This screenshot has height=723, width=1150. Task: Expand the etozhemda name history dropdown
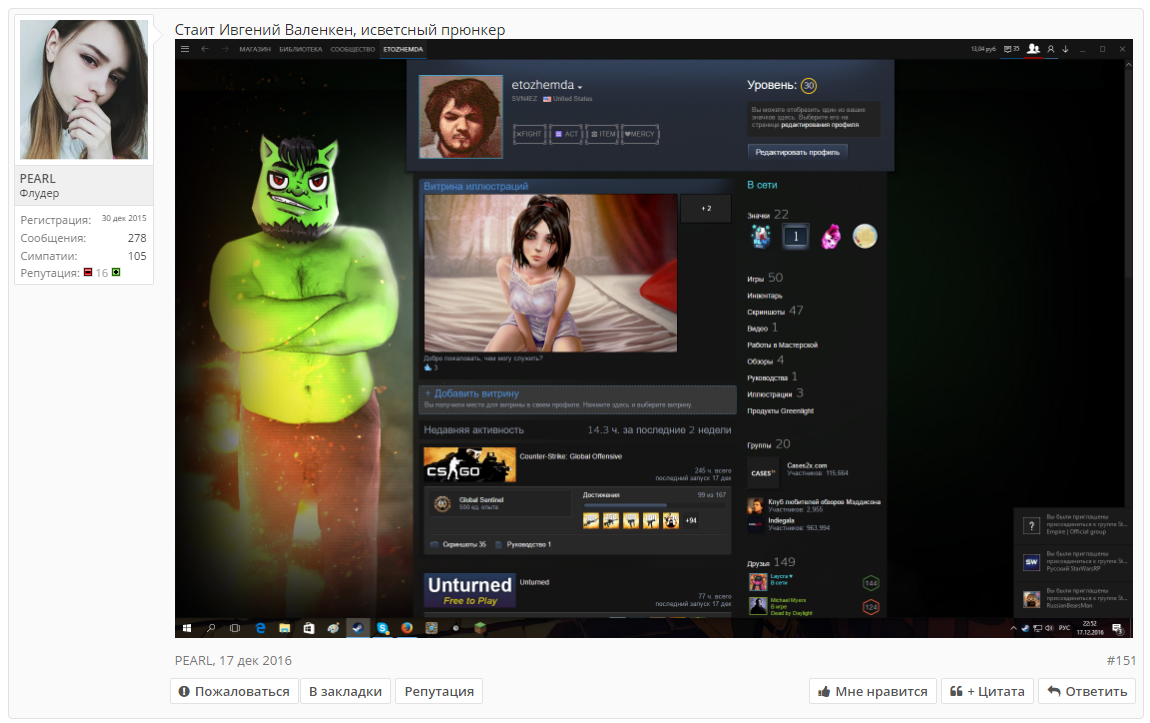click(580, 87)
